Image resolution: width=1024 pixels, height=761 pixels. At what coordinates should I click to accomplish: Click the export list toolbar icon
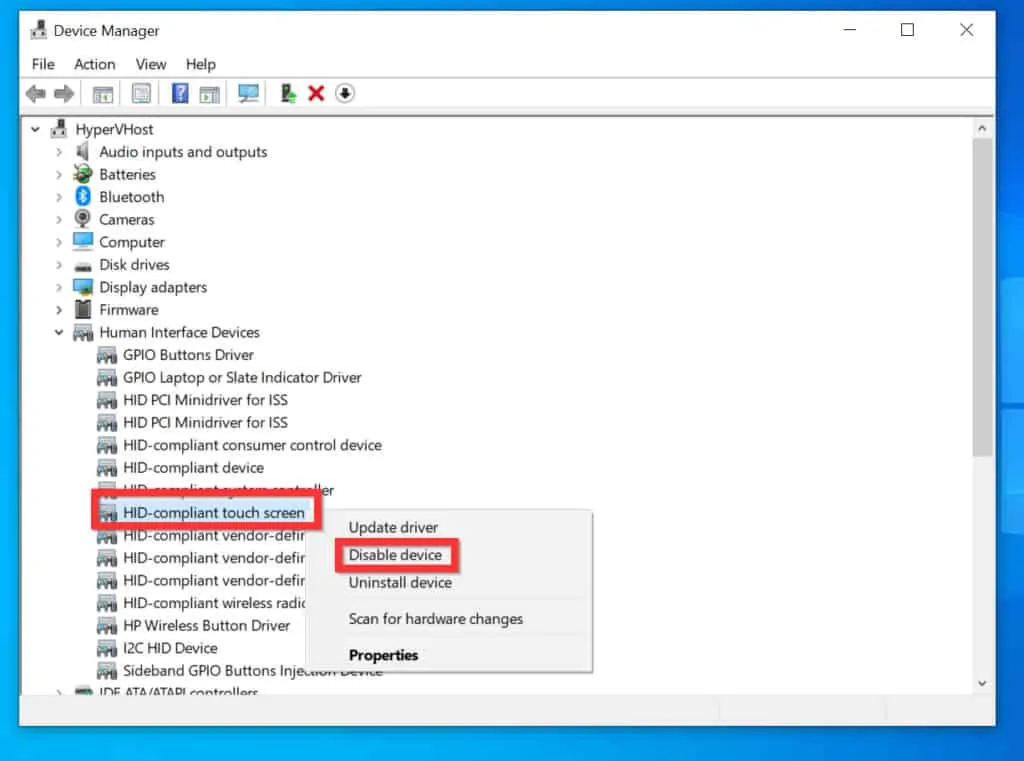click(211, 93)
